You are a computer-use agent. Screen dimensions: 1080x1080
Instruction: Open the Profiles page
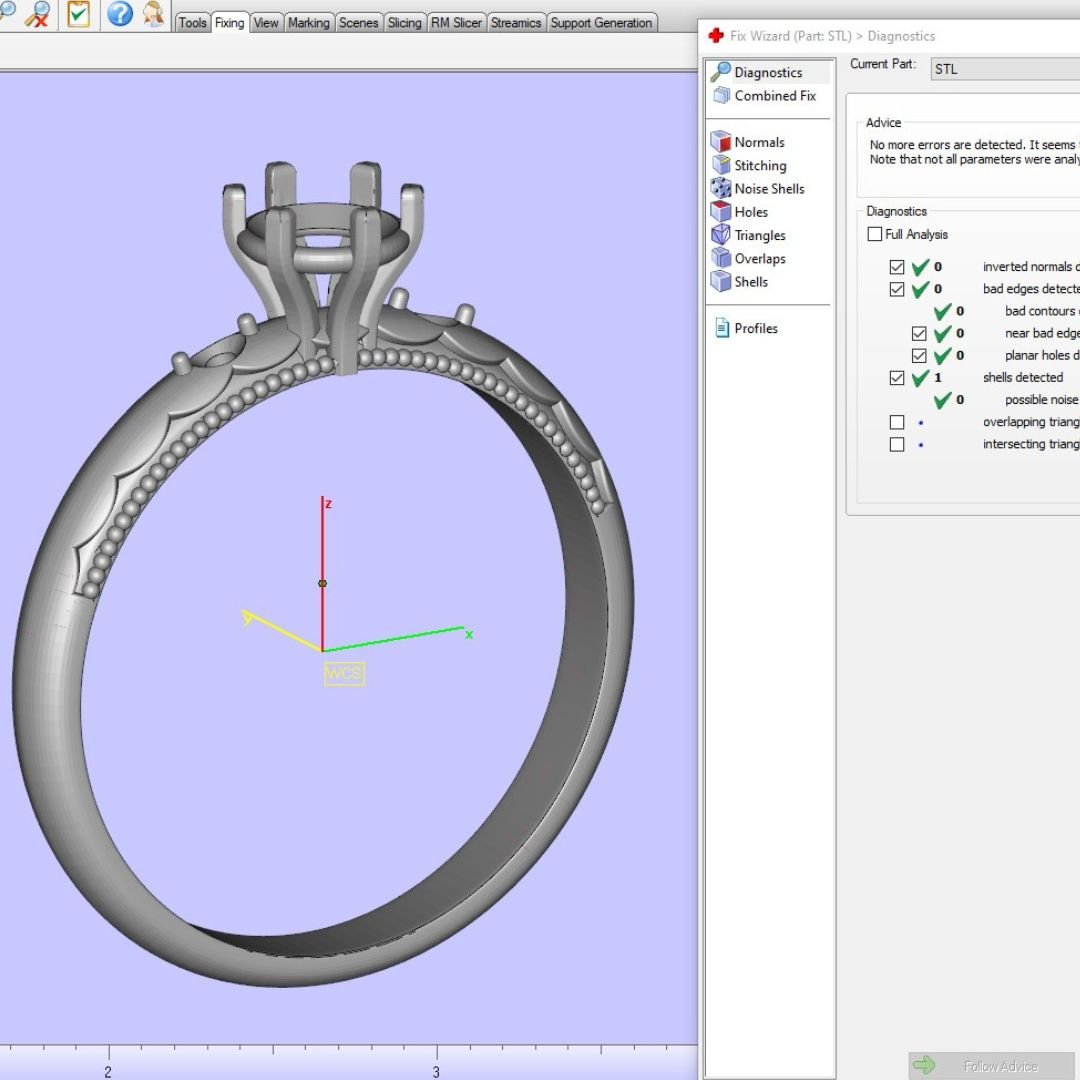756,329
